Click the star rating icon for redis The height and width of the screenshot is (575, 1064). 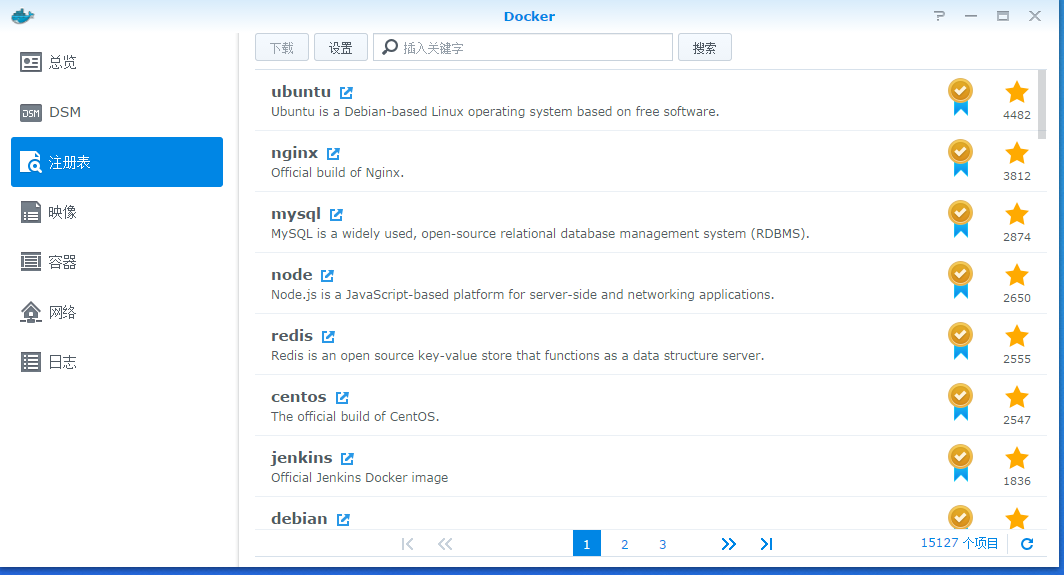(1016, 336)
